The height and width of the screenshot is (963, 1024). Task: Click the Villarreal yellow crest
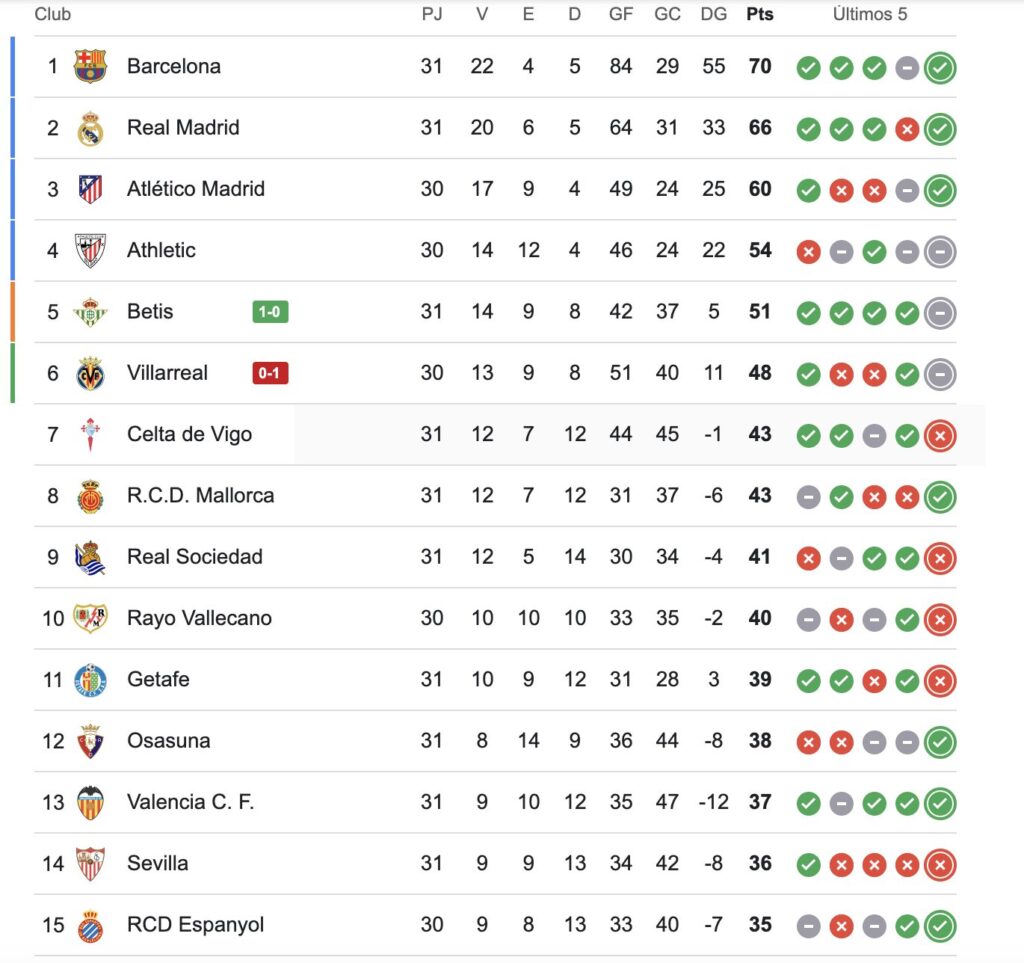pyautogui.click(x=90, y=373)
